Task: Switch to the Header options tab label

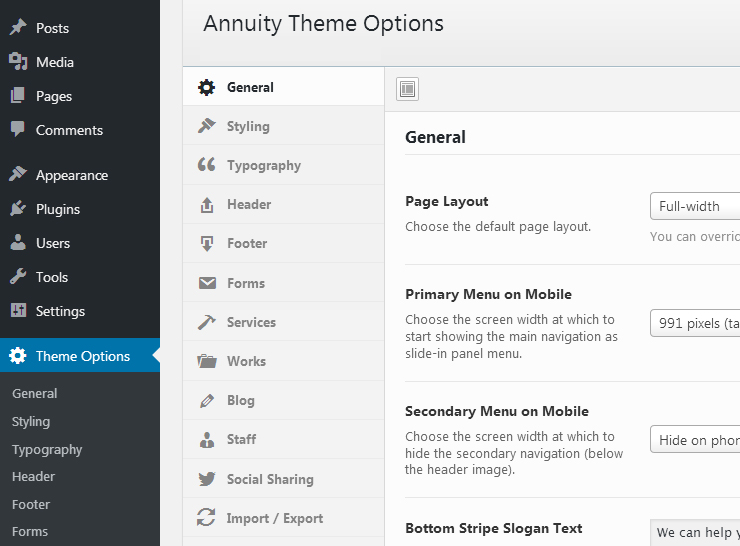Action: pos(249,204)
